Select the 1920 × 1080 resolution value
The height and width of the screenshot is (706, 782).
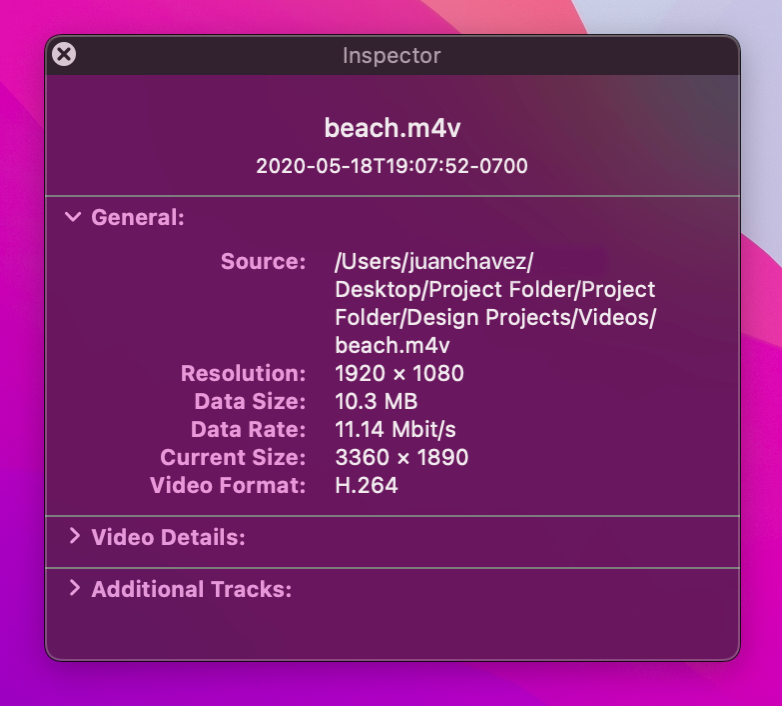click(x=399, y=373)
